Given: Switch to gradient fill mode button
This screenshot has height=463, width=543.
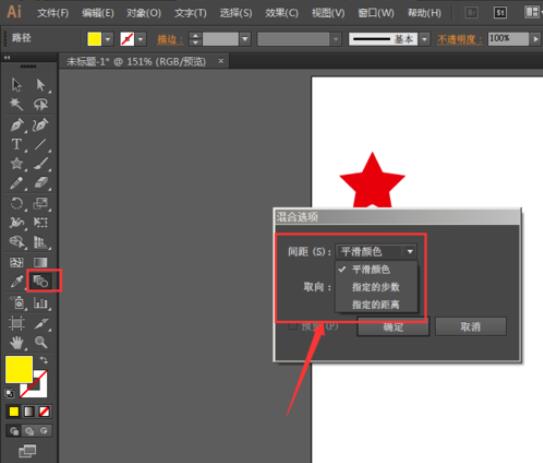Looking at the screenshot, I should [x=29, y=411].
